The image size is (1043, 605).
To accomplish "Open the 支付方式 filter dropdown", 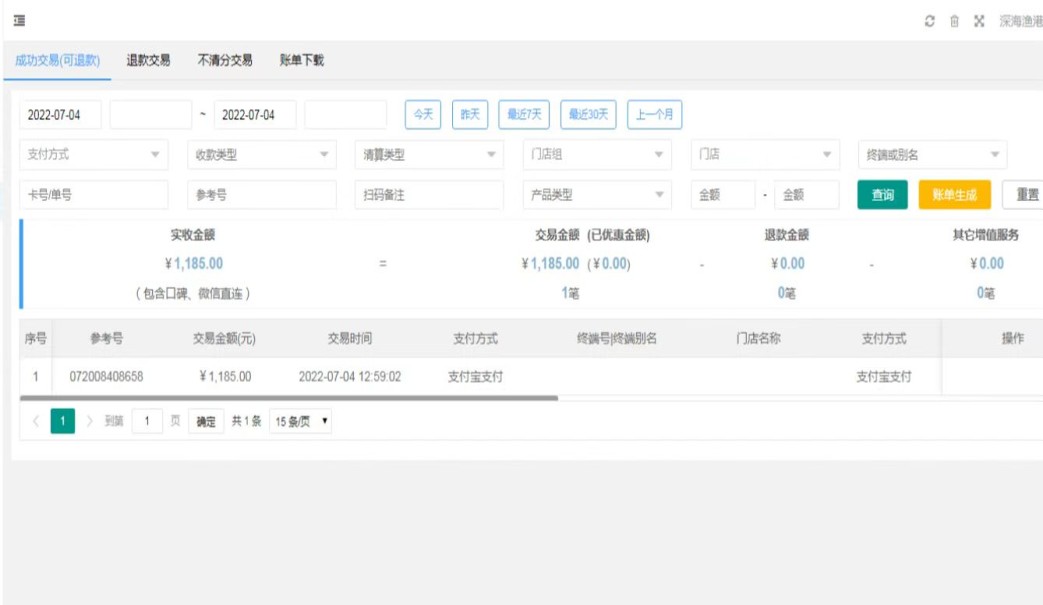I will coord(94,155).
